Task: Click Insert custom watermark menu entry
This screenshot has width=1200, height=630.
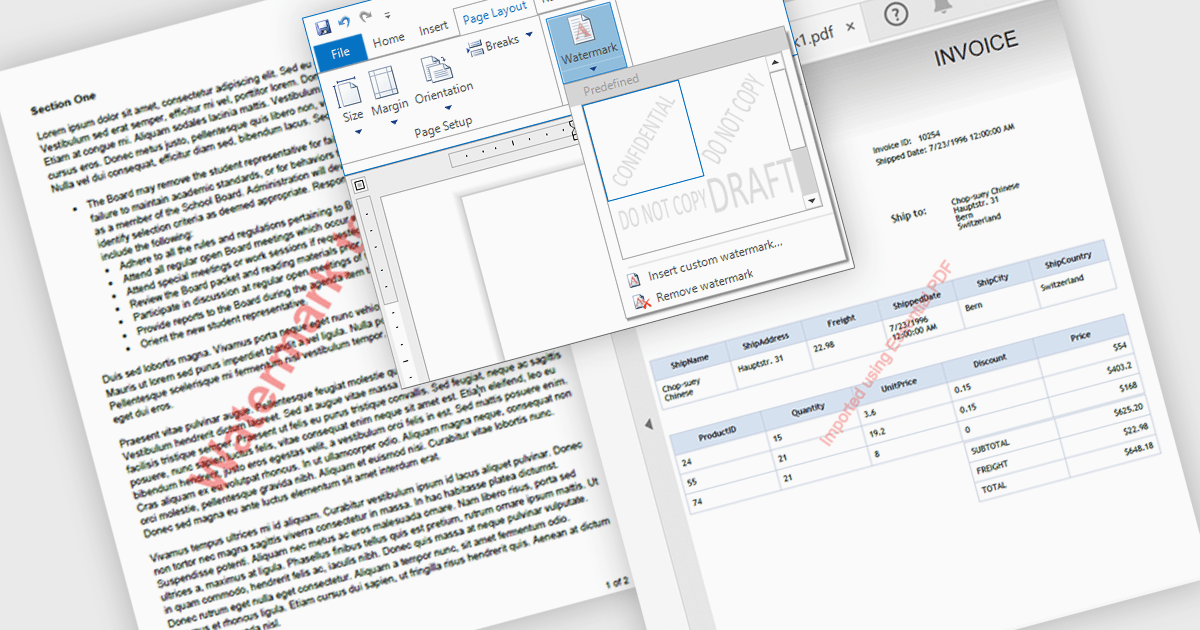Action: click(x=714, y=261)
